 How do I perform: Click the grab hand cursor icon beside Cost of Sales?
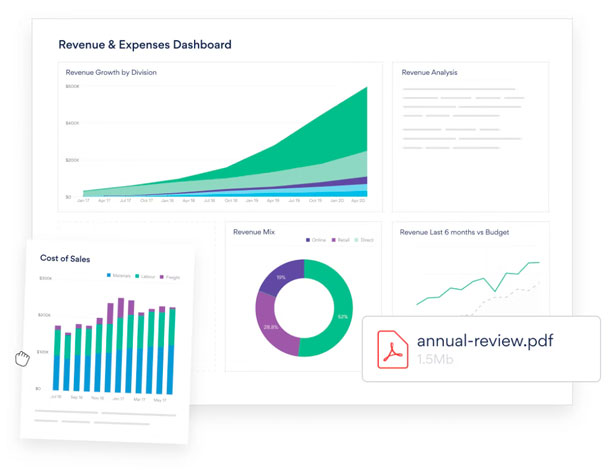22,358
